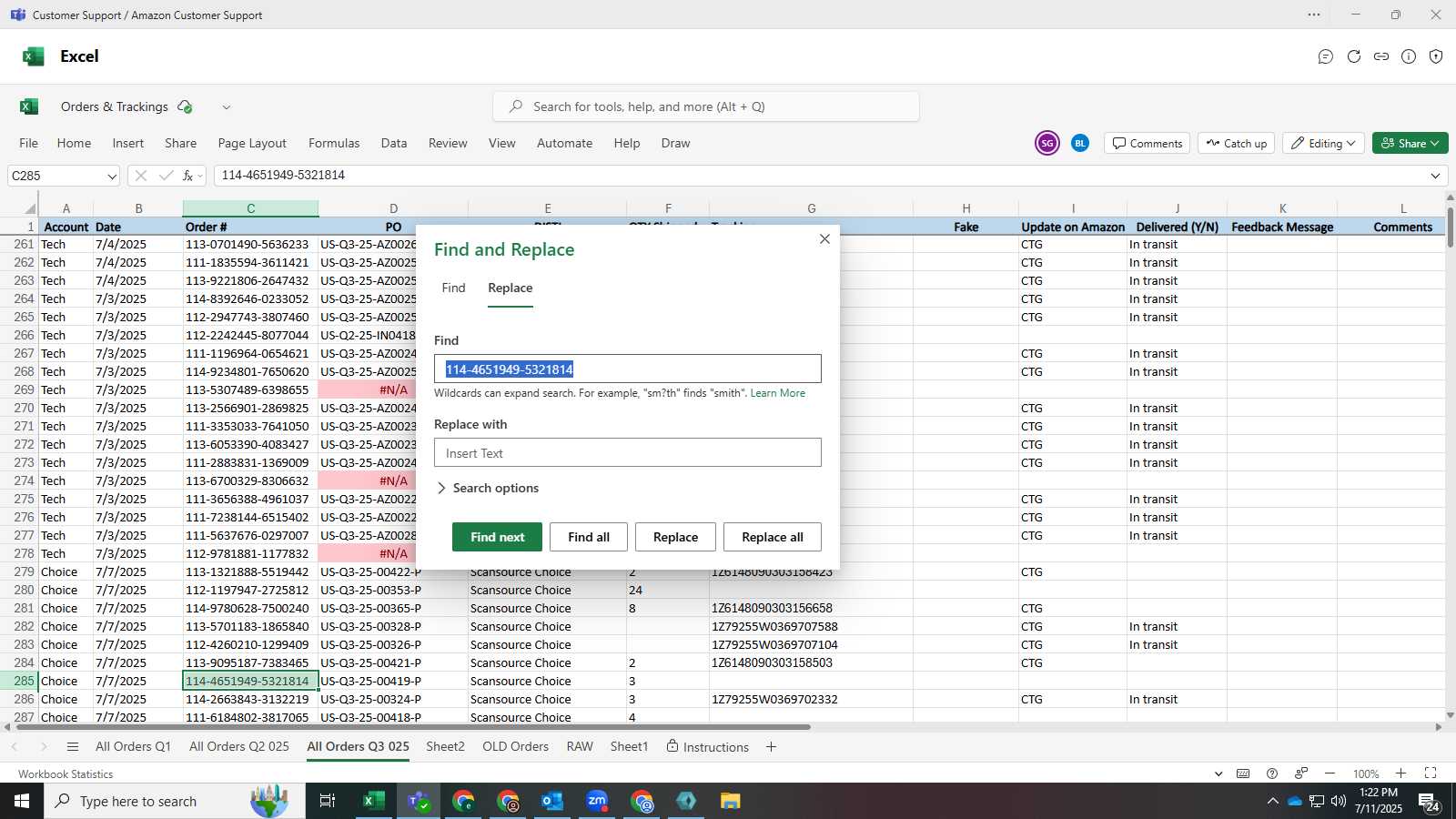
Task: Close the Find and Replace dialog
Action: [x=824, y=239]
